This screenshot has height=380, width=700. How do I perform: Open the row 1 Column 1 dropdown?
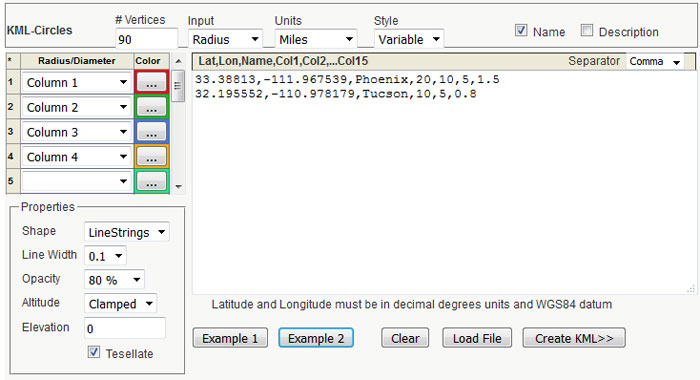(77, 83)
